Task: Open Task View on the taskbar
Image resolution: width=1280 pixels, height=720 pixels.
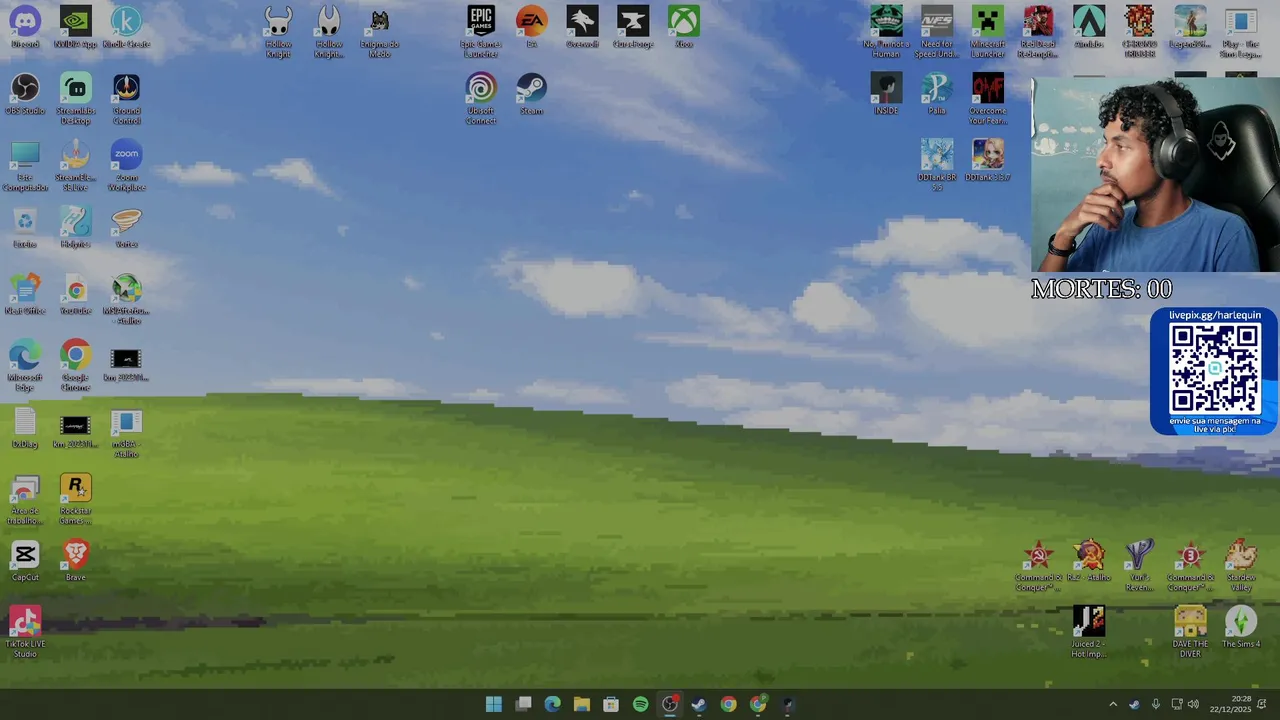Action: [x=523, y=704]
